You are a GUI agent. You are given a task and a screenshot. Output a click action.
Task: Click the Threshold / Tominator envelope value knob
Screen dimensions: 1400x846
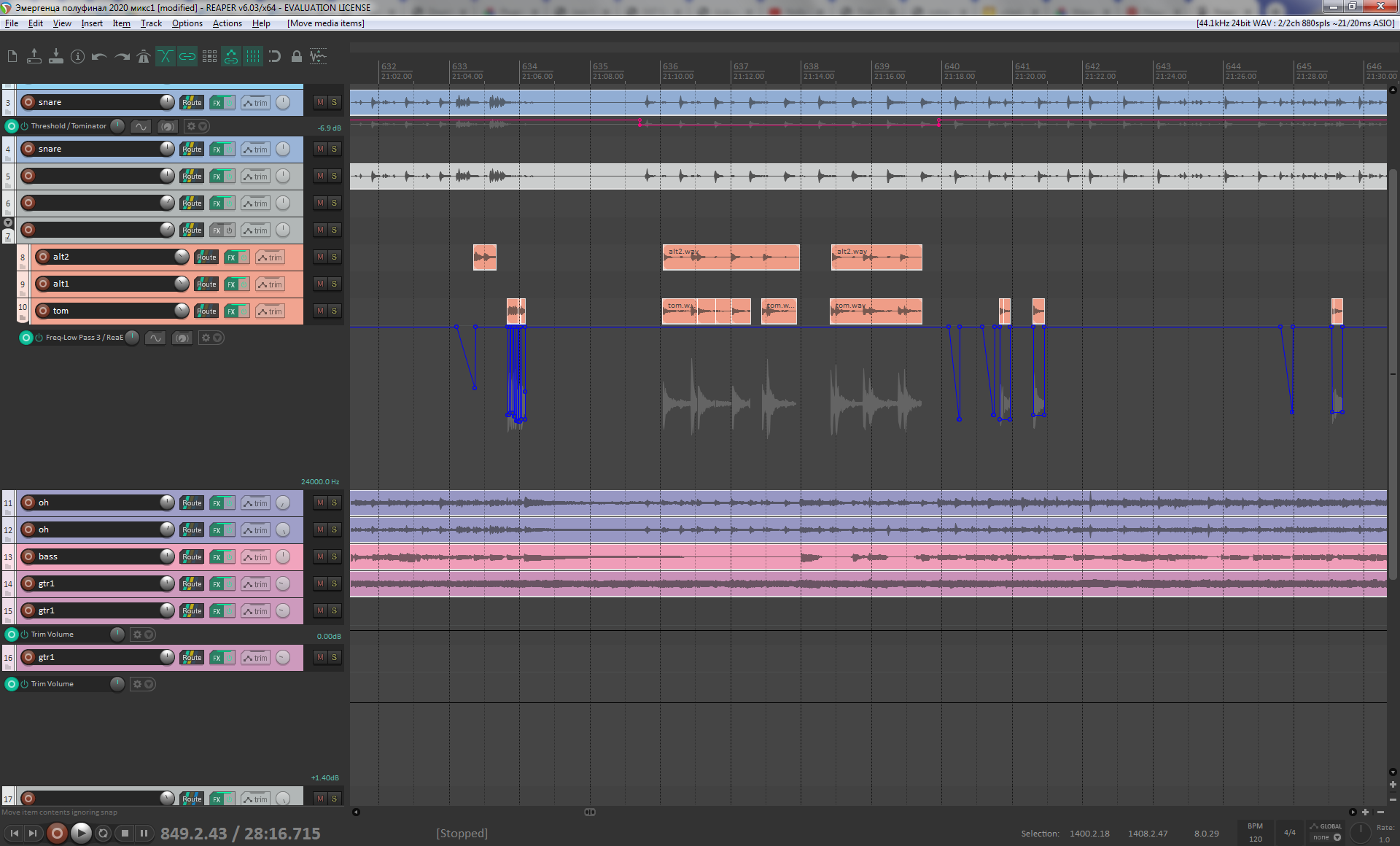click(x=117, y=125)
